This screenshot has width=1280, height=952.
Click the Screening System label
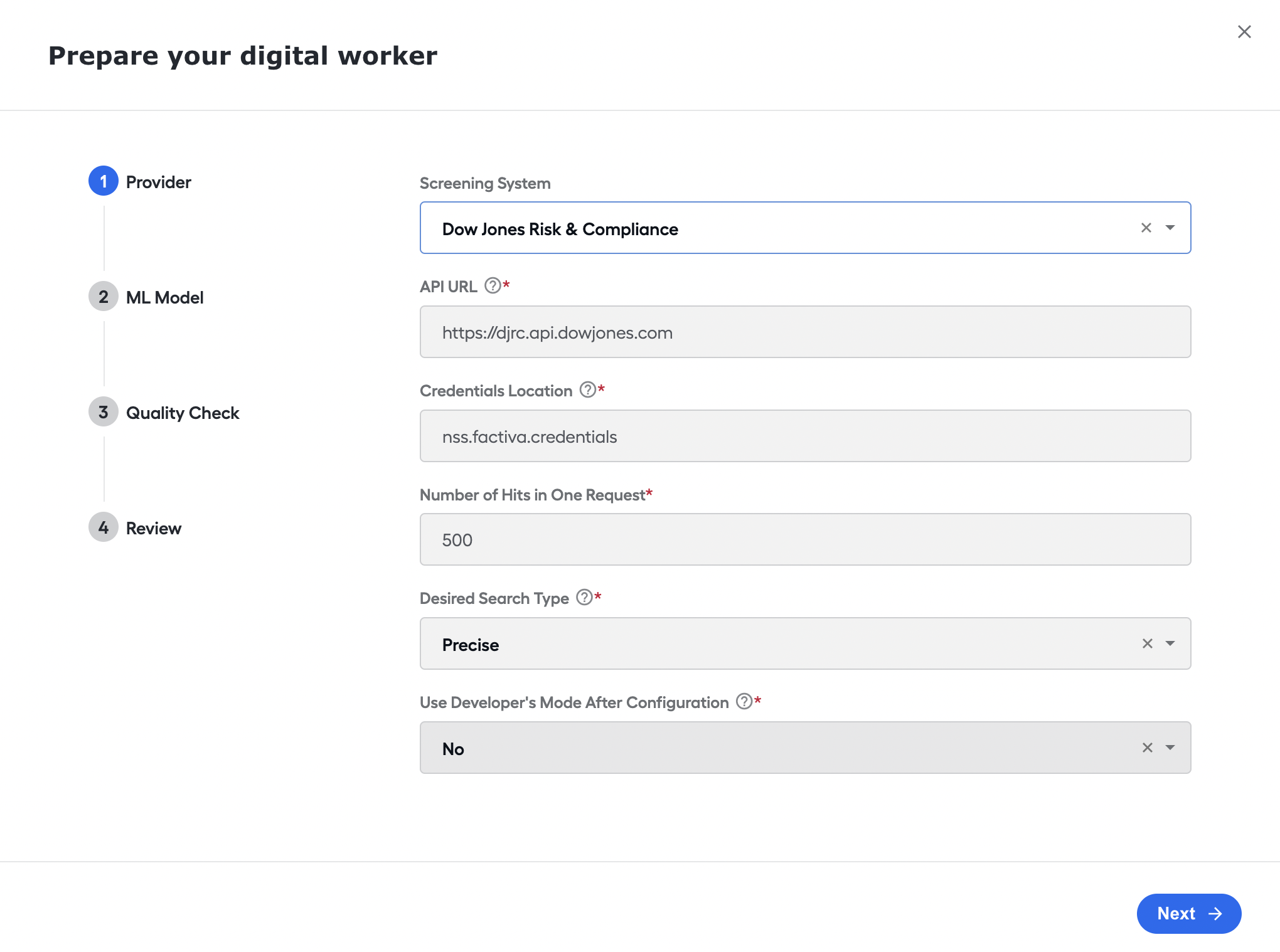tap(485, 183)
